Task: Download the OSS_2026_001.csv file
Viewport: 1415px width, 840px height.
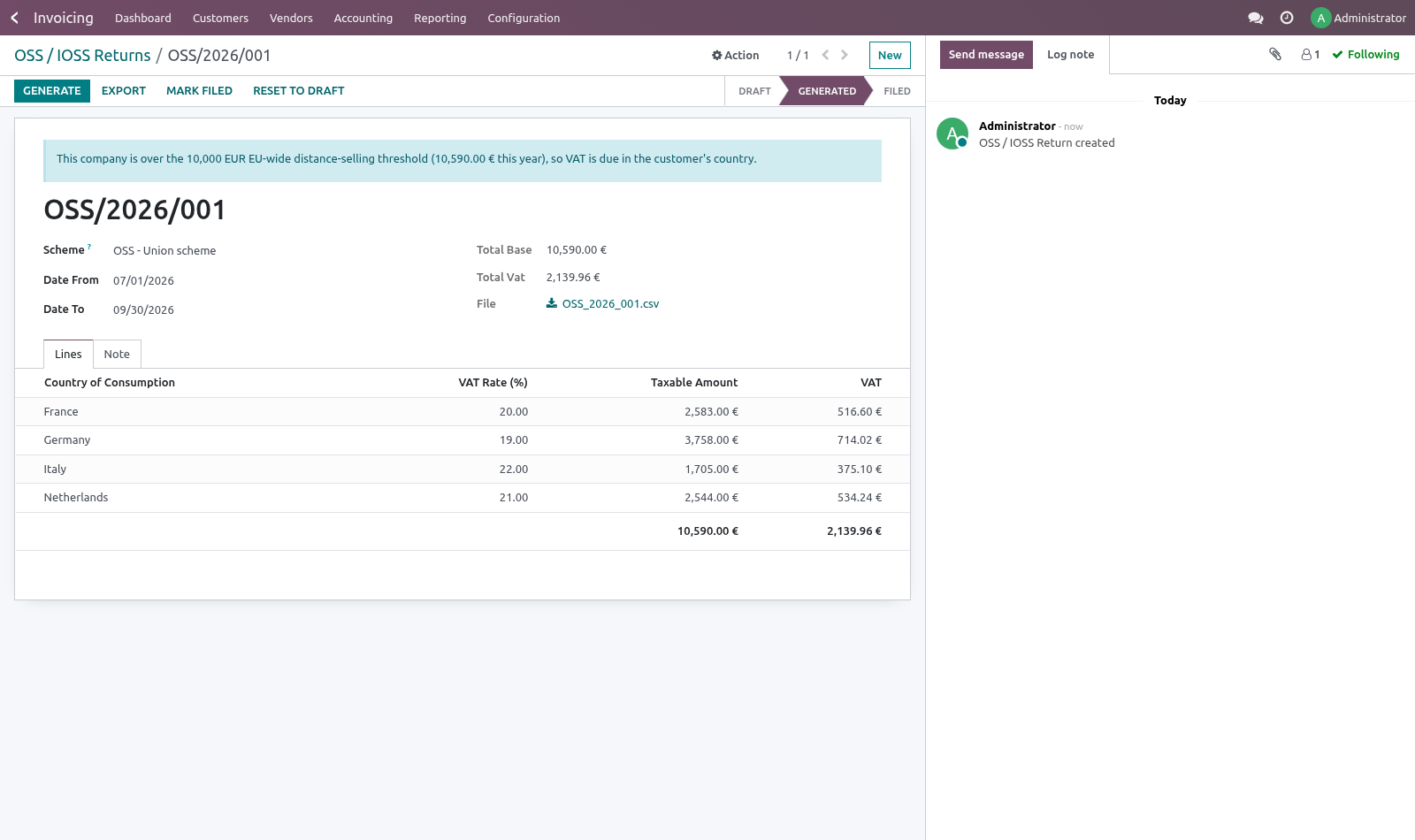Action: tap(610, 304)
